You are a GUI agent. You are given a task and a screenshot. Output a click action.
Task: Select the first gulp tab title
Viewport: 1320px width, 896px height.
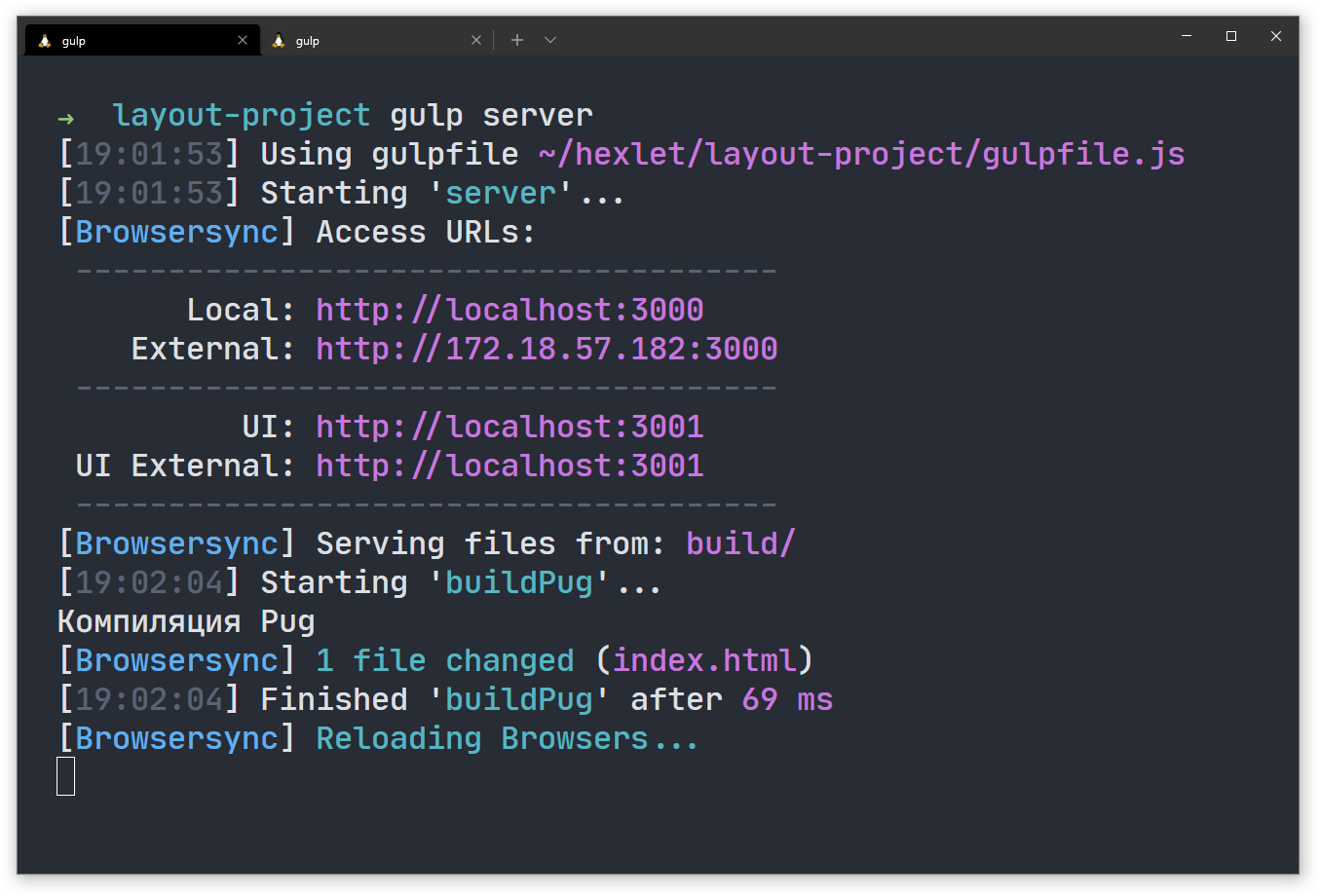click(x=74, y=41)
